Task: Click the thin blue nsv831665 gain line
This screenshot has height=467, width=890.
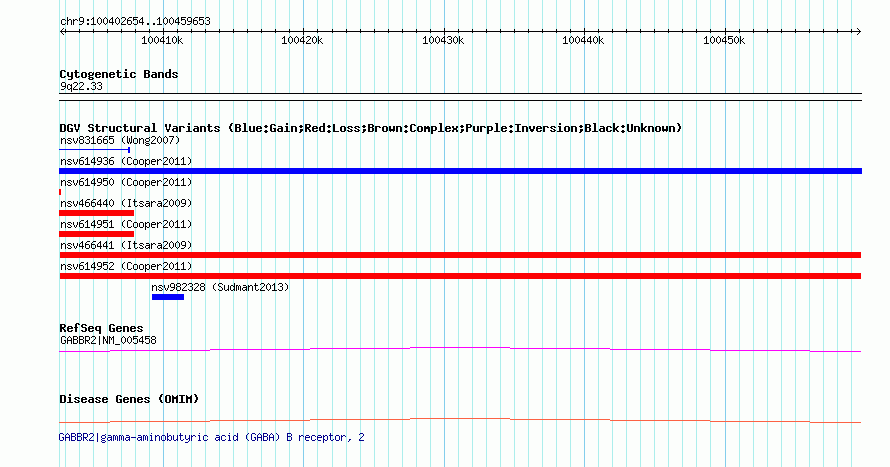Action: tap(95, 150)
